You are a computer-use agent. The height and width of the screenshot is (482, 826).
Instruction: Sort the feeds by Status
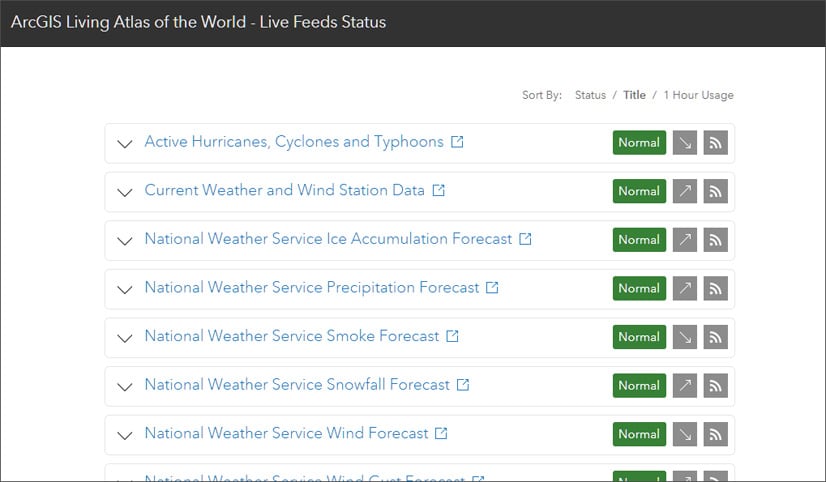click(590, 95)
